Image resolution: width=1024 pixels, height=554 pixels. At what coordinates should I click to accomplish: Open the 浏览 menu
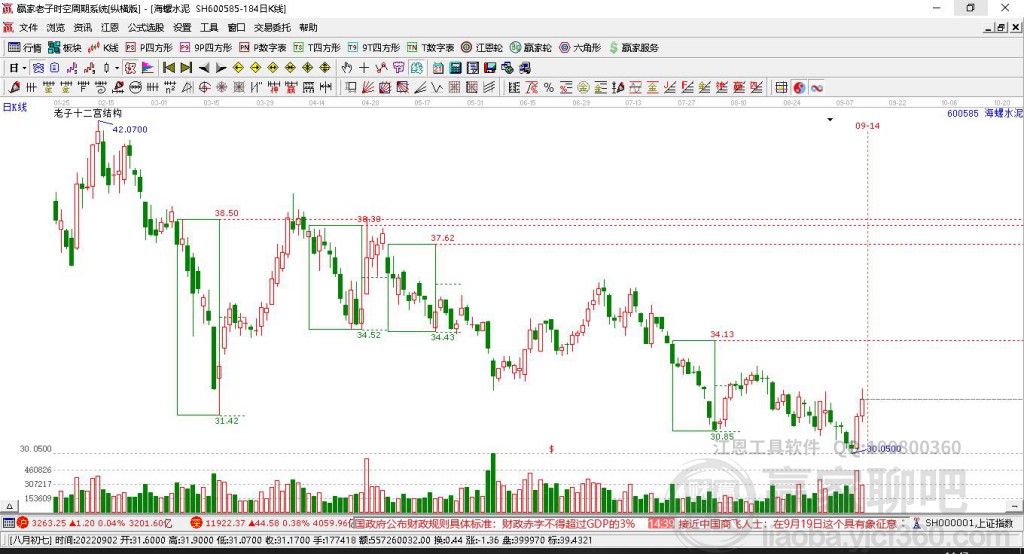pos(56,27)
